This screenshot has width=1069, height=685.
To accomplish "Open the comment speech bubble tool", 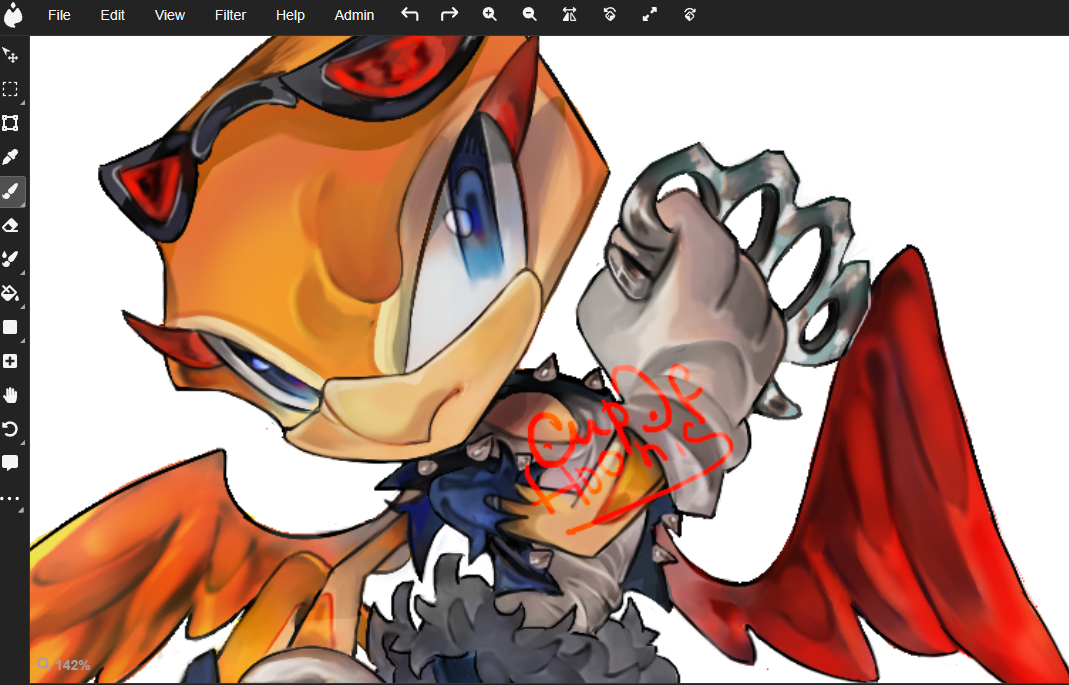I will point(11,463).
